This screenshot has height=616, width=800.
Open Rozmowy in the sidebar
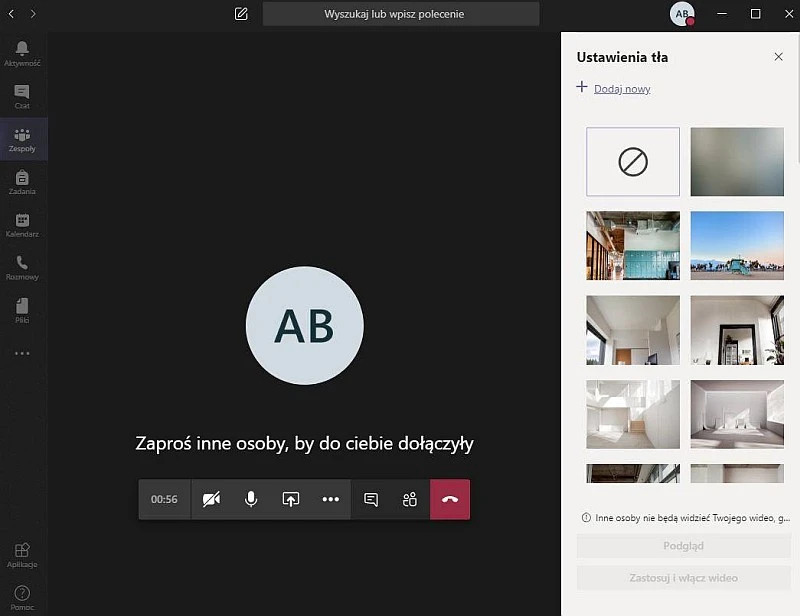click(22, 268)
